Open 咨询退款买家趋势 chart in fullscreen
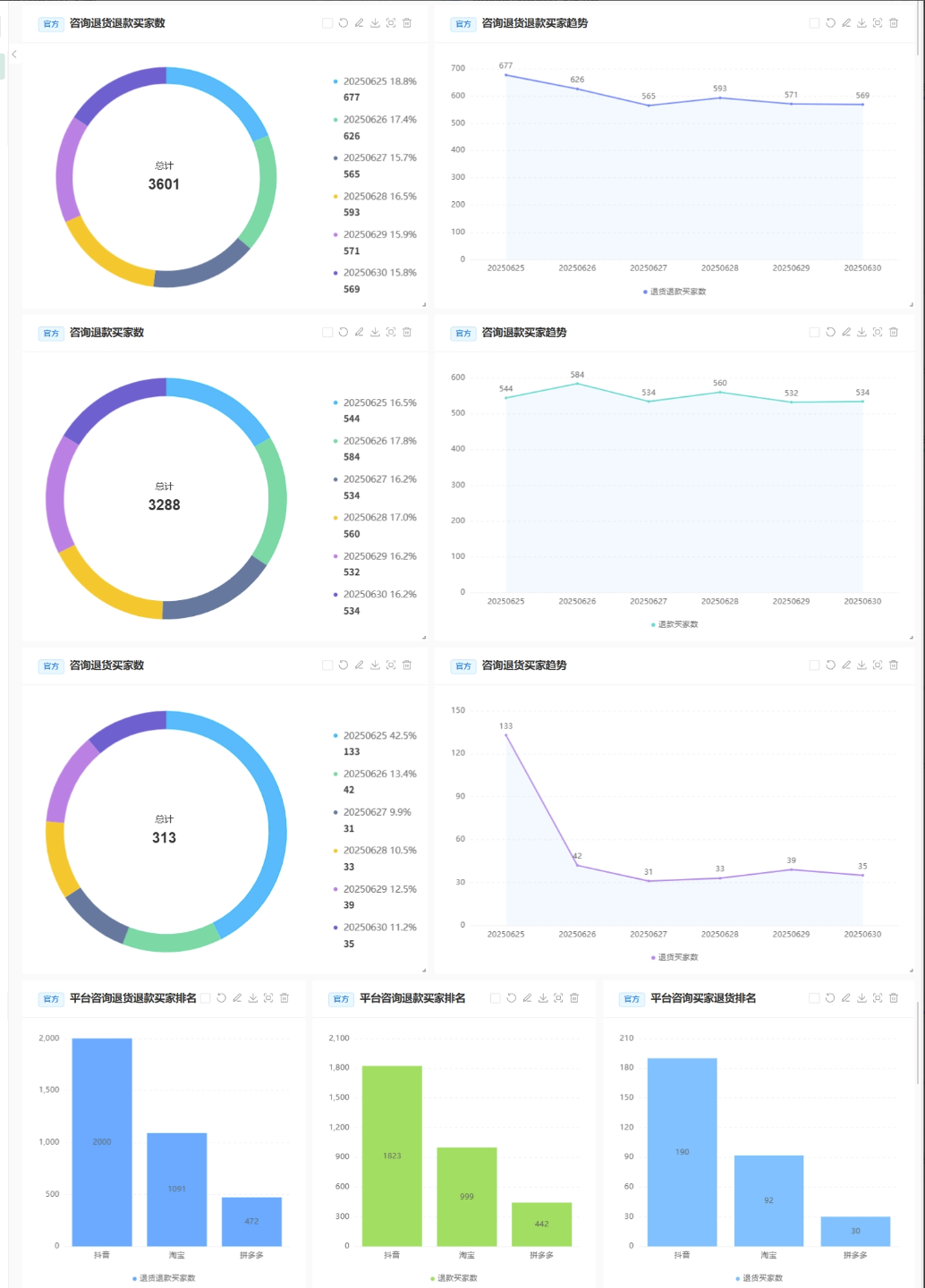The image size is (925, 1288). point(878,332)
